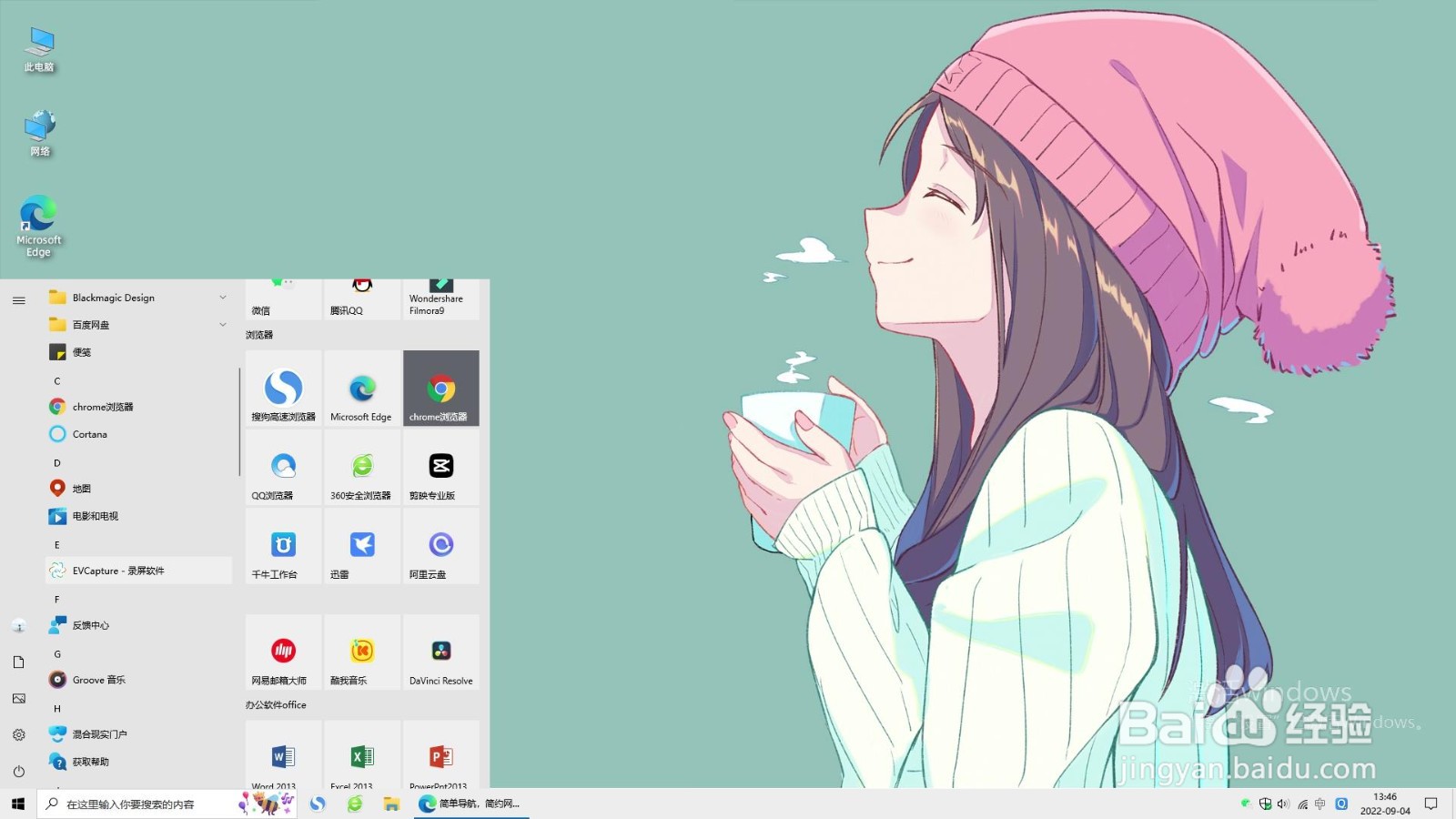Launch the Wondershare Filmora9 tile
1456x819 pixels.
click(441, 299)
